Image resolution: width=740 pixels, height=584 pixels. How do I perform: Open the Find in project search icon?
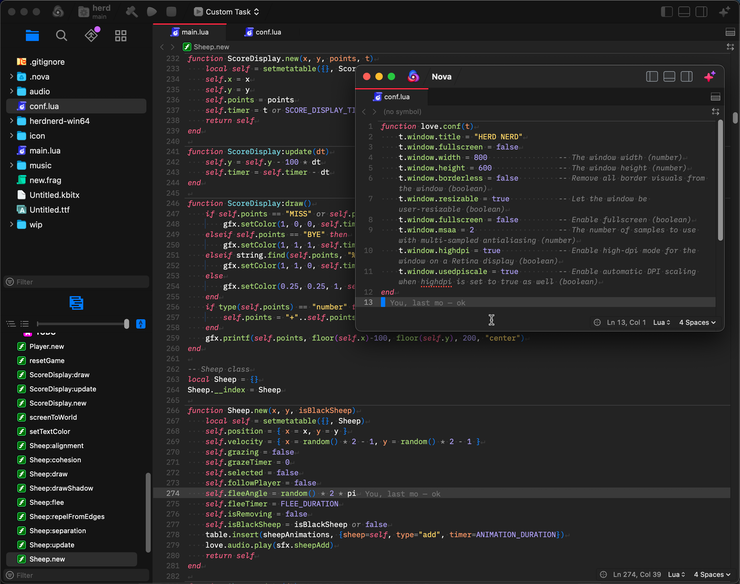coord(62,35)
